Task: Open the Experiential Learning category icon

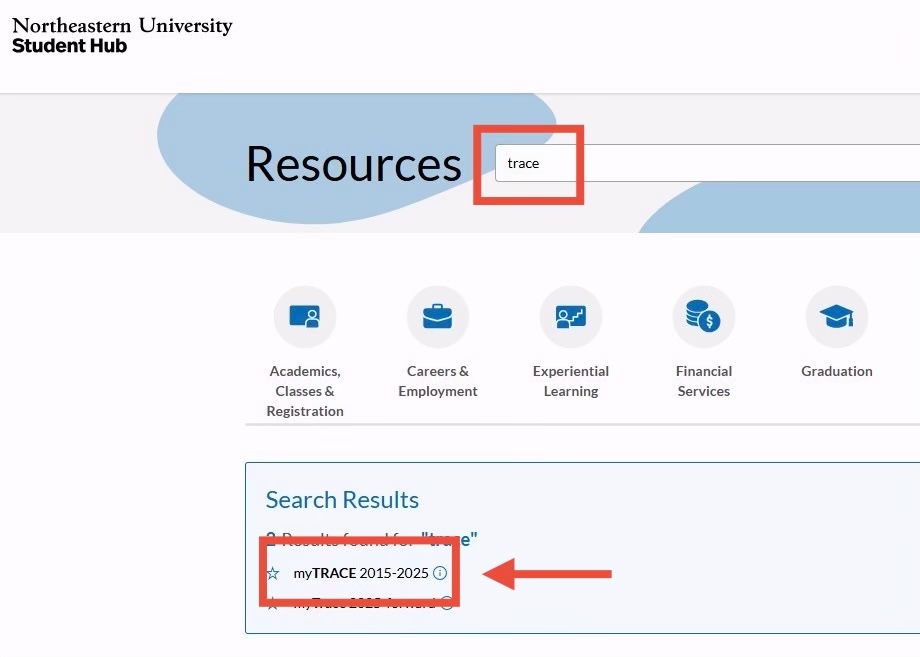Action: point(570,317)
